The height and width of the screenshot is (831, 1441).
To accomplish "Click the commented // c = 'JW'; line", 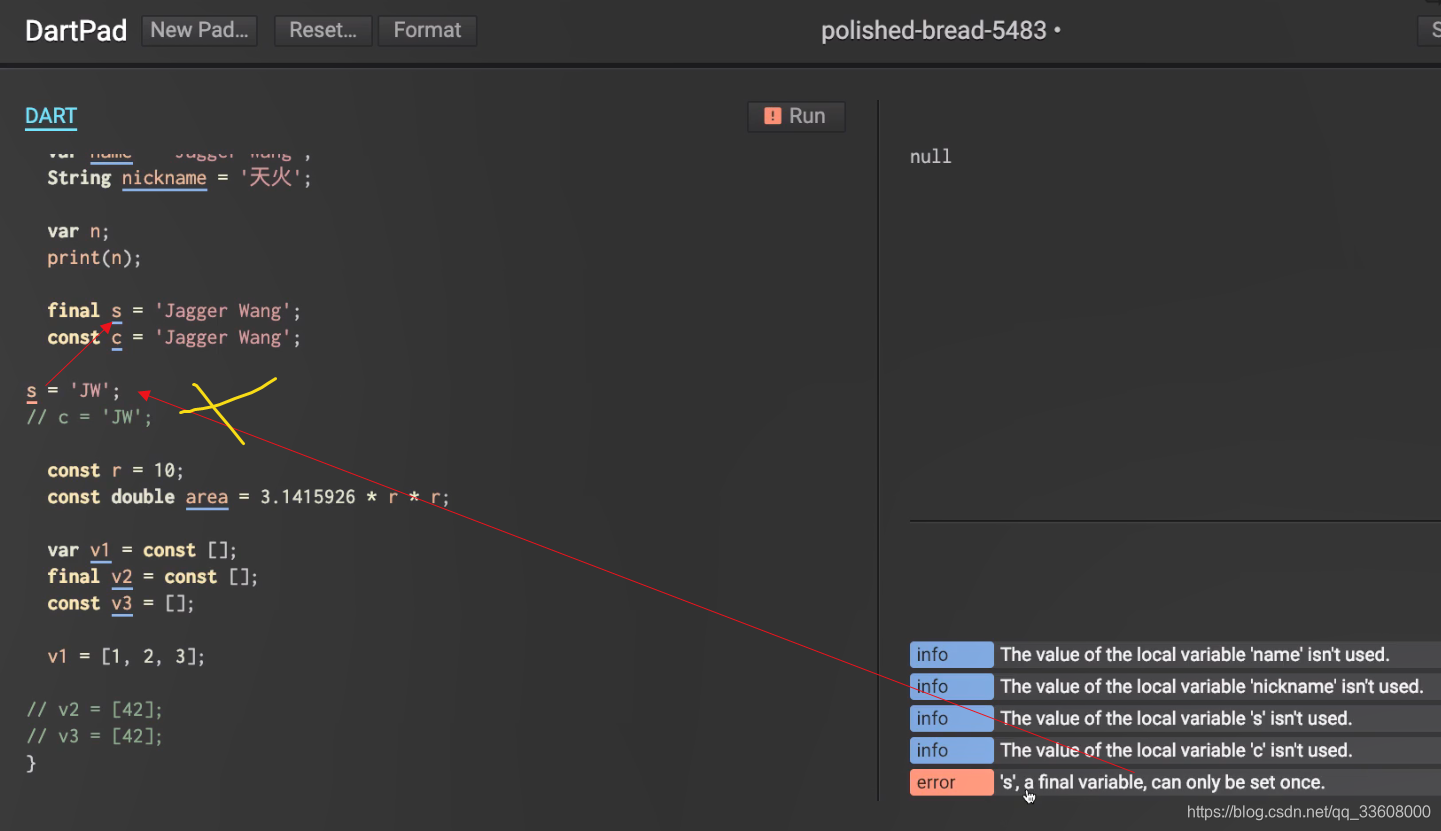I will pos(89,417).
